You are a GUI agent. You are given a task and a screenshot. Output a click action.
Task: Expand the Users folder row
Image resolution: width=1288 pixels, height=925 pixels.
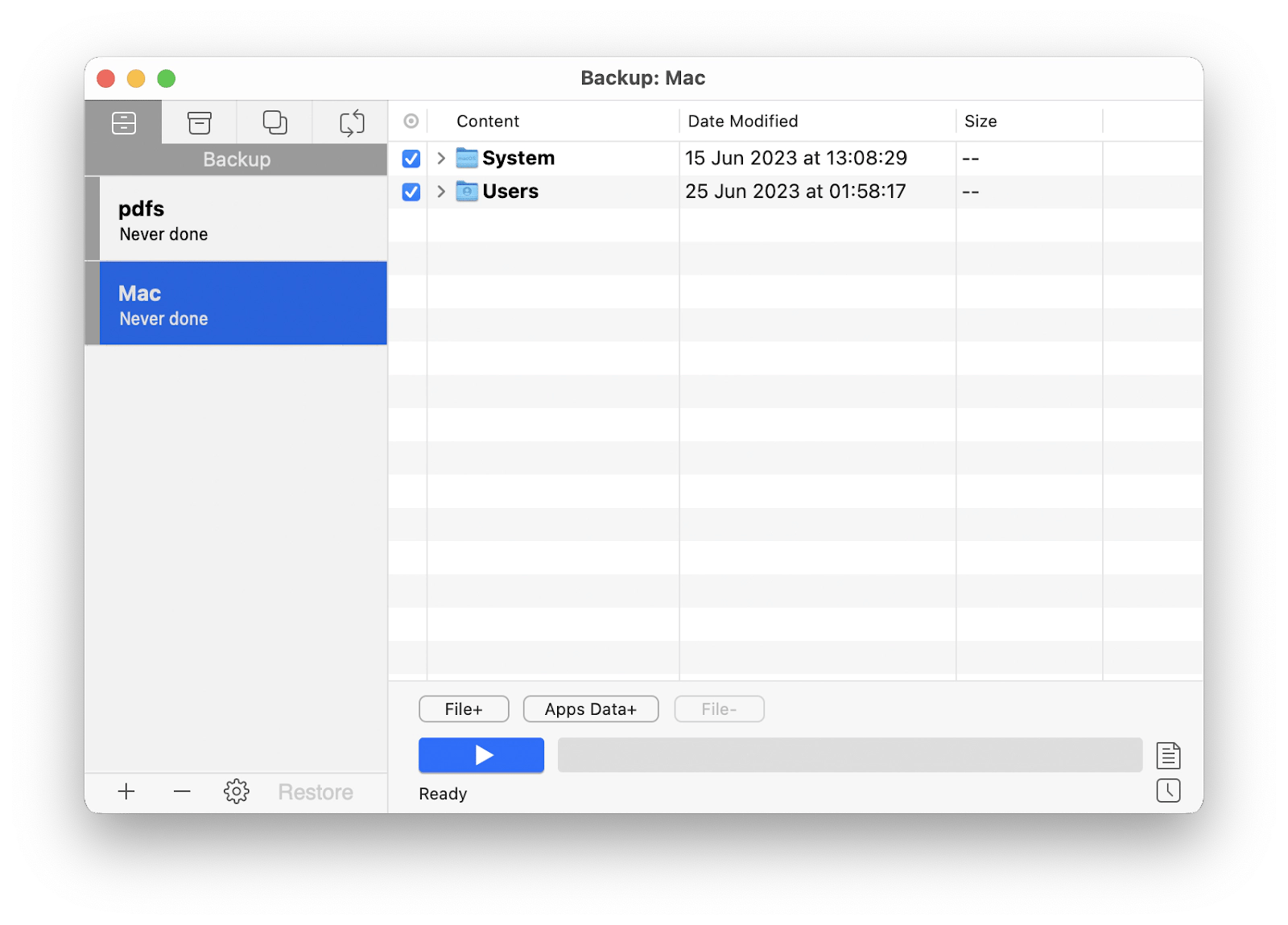pyautogui.click(x=441, y=192)
